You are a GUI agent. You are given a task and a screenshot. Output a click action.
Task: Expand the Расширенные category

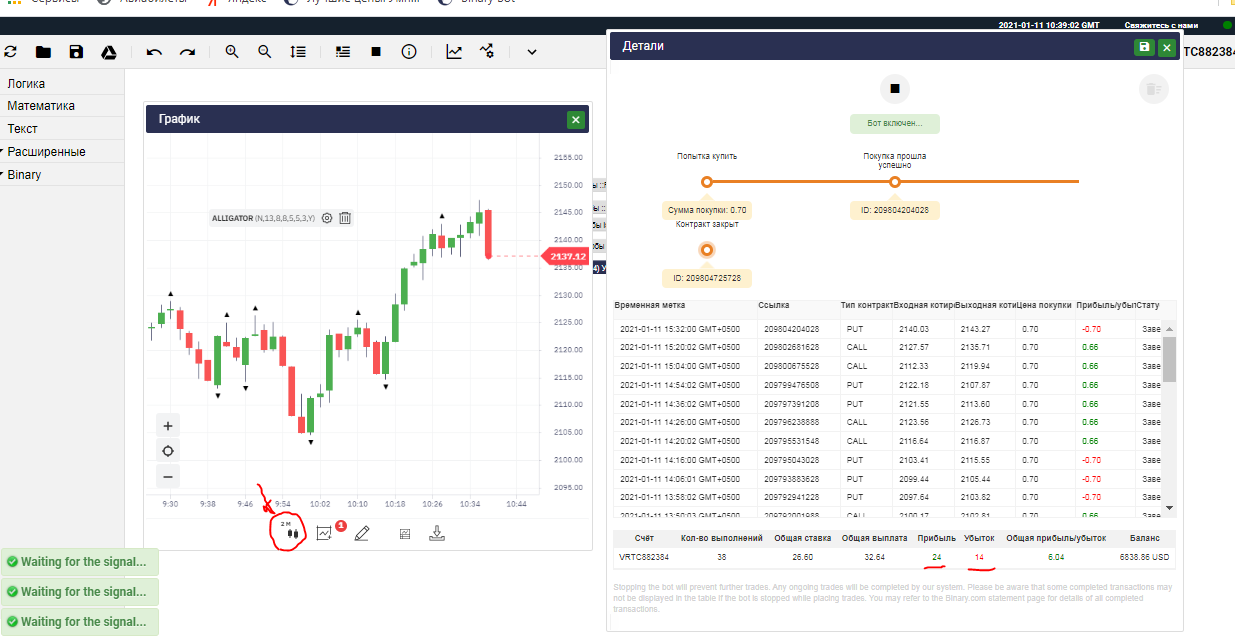(62, 152)
